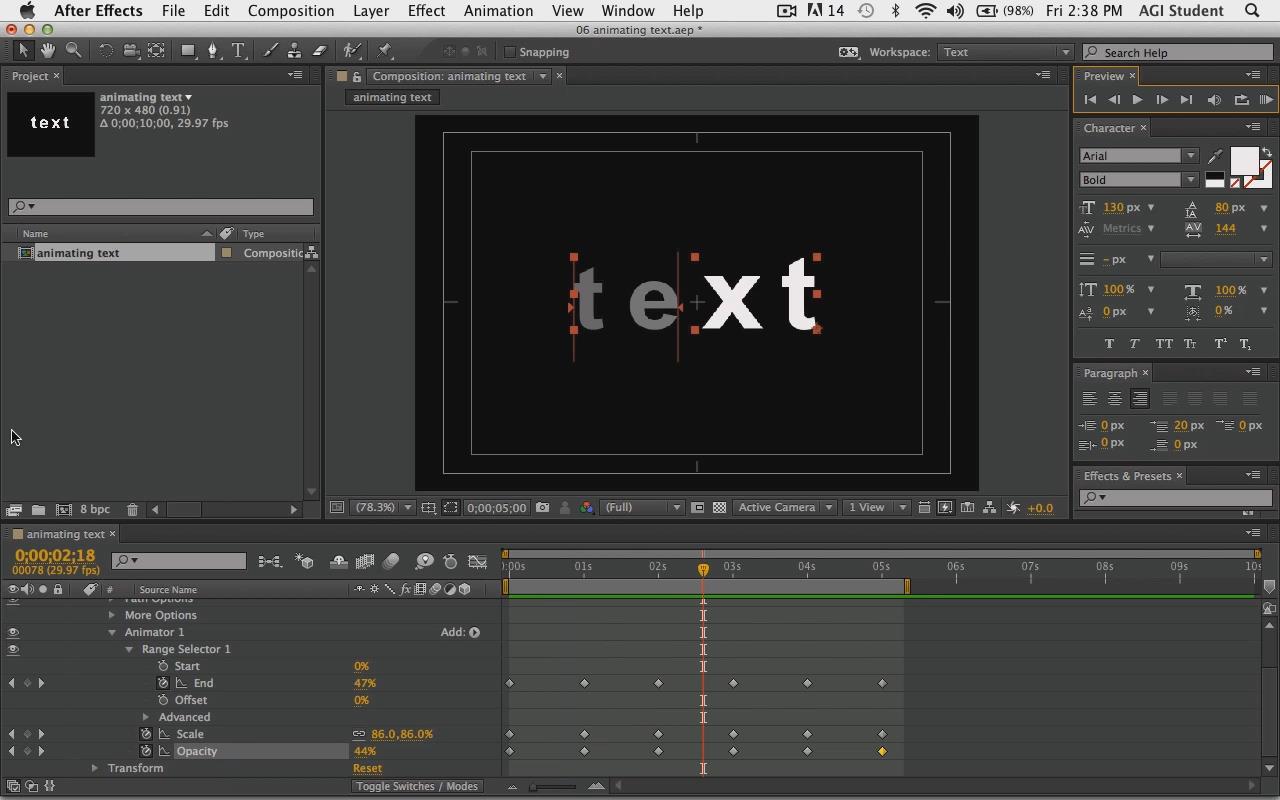Toggle Transparency Grid in the viewer
The height and width of the screenshot is (800, 1280).
[x=719, y=508]
